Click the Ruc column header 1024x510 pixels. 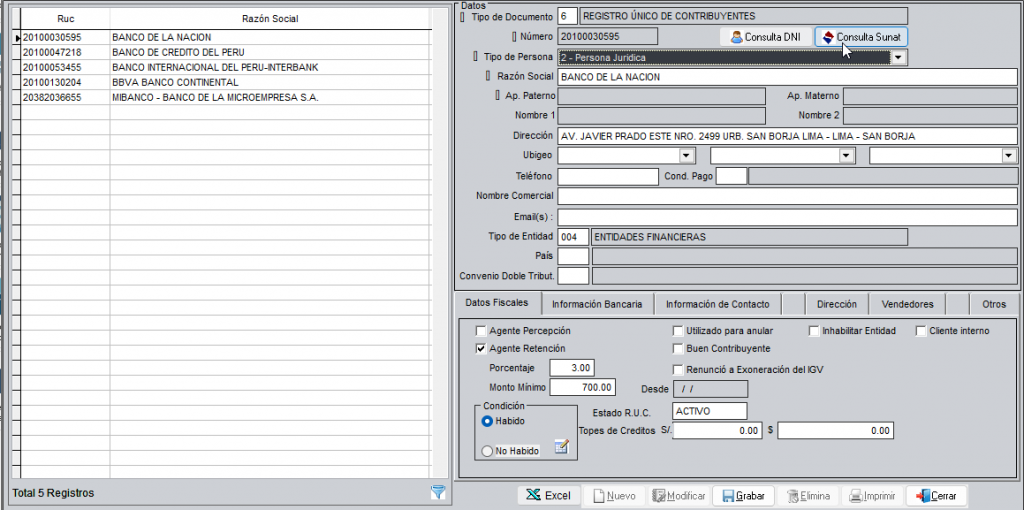tap(65, 19)
